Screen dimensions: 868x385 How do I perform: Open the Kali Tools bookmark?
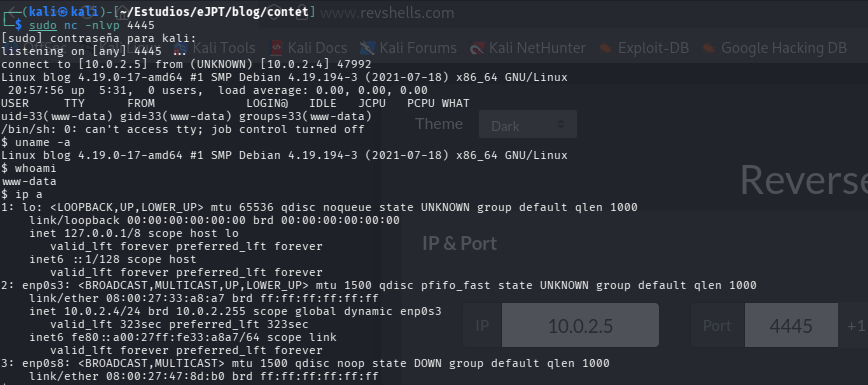(x=215, y=48)
